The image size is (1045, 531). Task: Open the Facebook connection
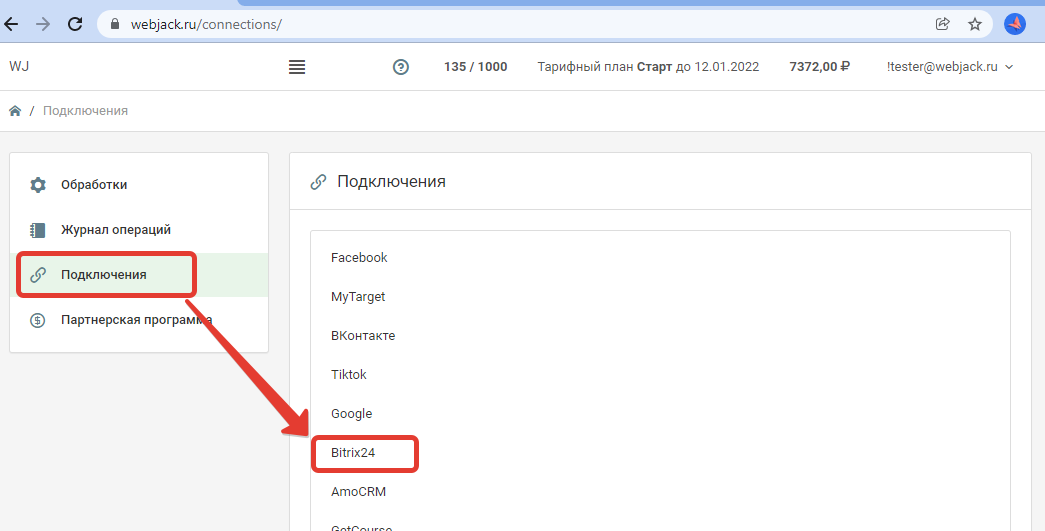click(x=359, y=258)
